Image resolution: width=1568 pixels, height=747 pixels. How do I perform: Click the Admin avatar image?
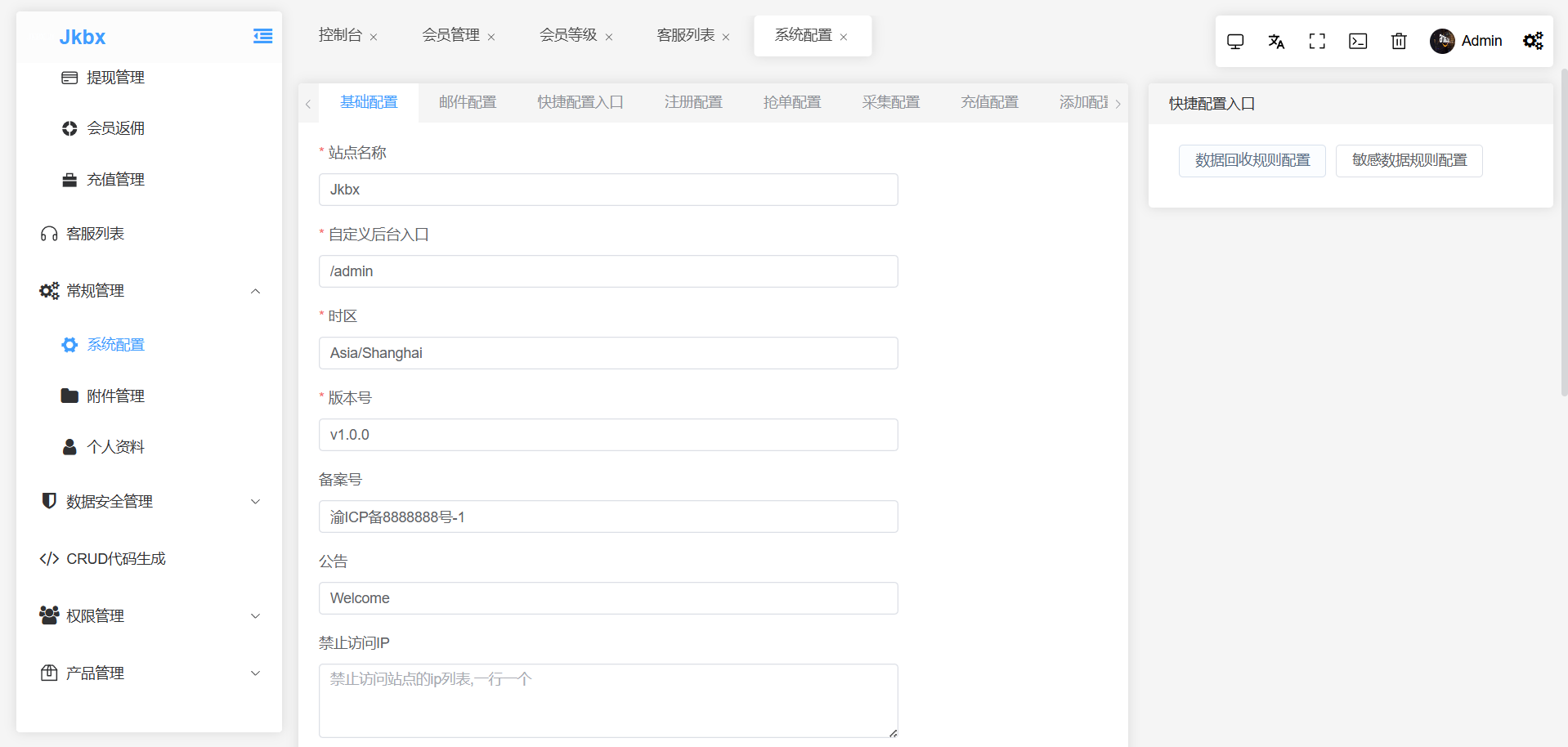click(x=1442, y=41)
